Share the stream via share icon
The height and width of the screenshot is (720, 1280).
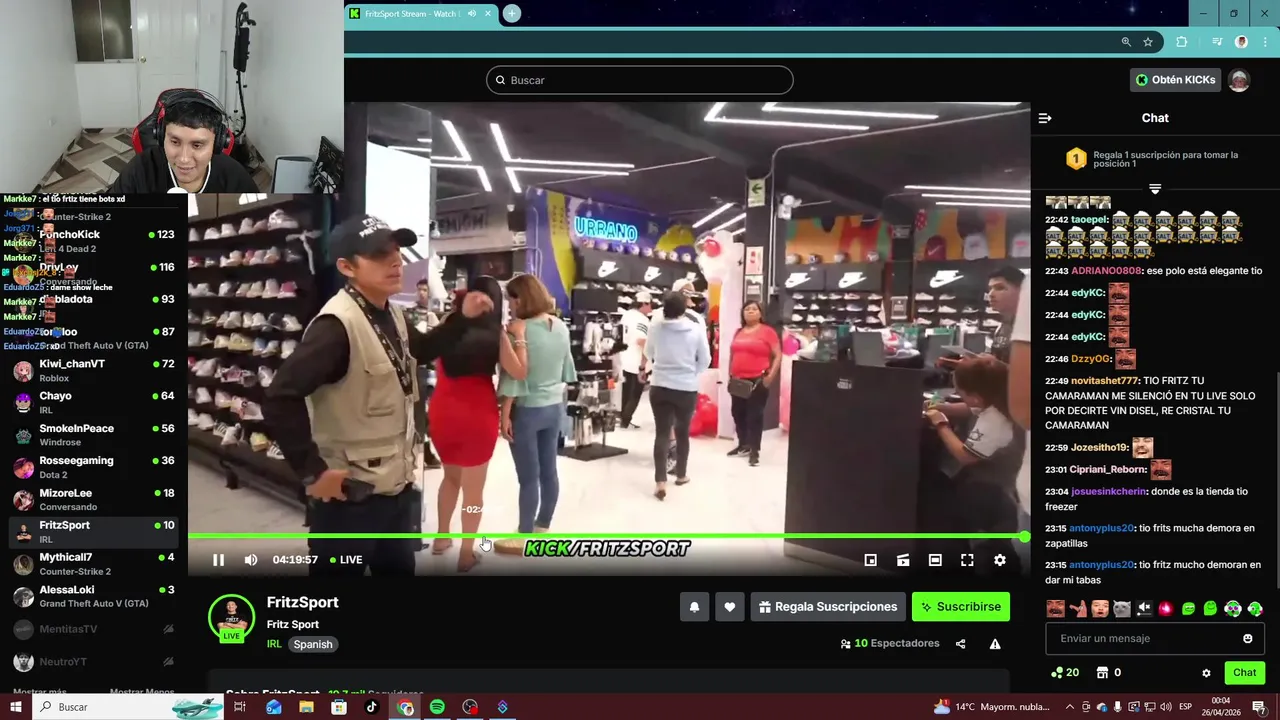(961, 644)
